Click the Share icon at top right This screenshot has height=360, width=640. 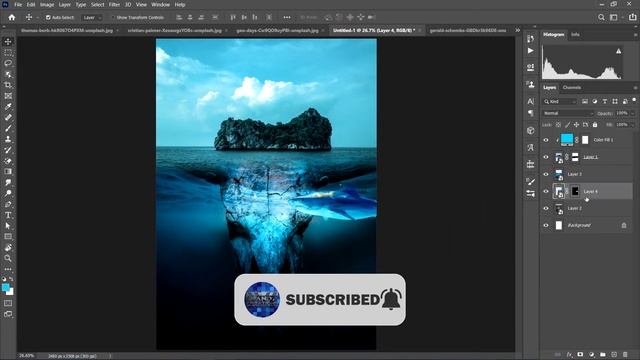click(x=633, y=17)
